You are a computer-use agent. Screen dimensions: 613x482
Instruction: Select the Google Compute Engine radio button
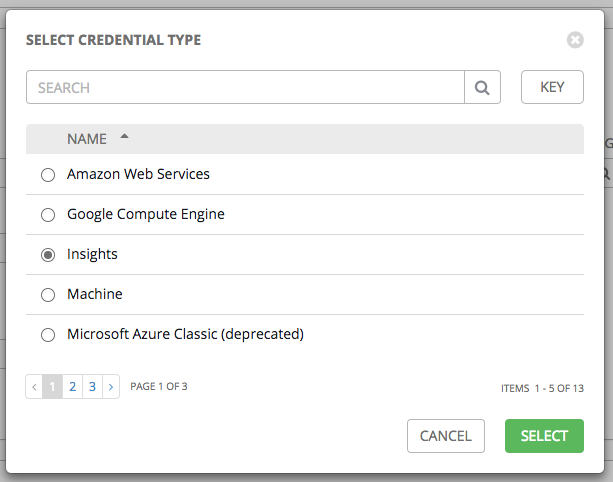(x=48, y=215)
